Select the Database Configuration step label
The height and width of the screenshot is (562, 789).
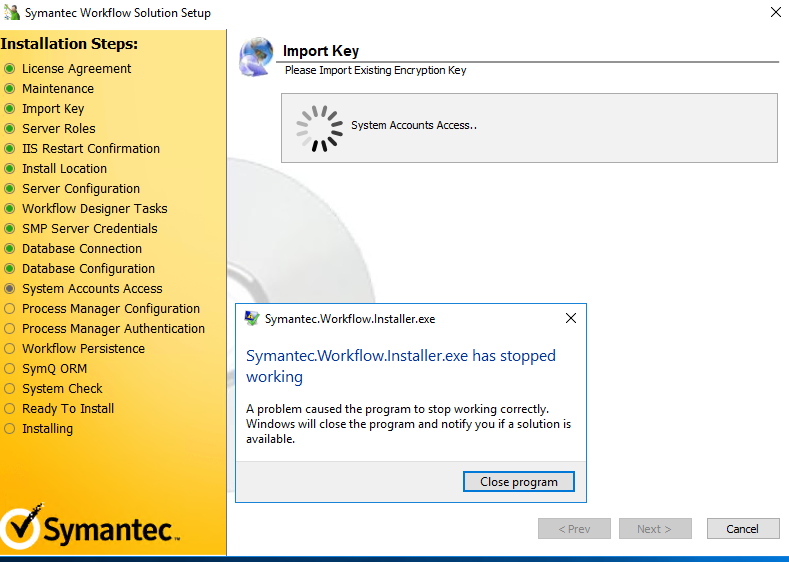pos(89,269)
